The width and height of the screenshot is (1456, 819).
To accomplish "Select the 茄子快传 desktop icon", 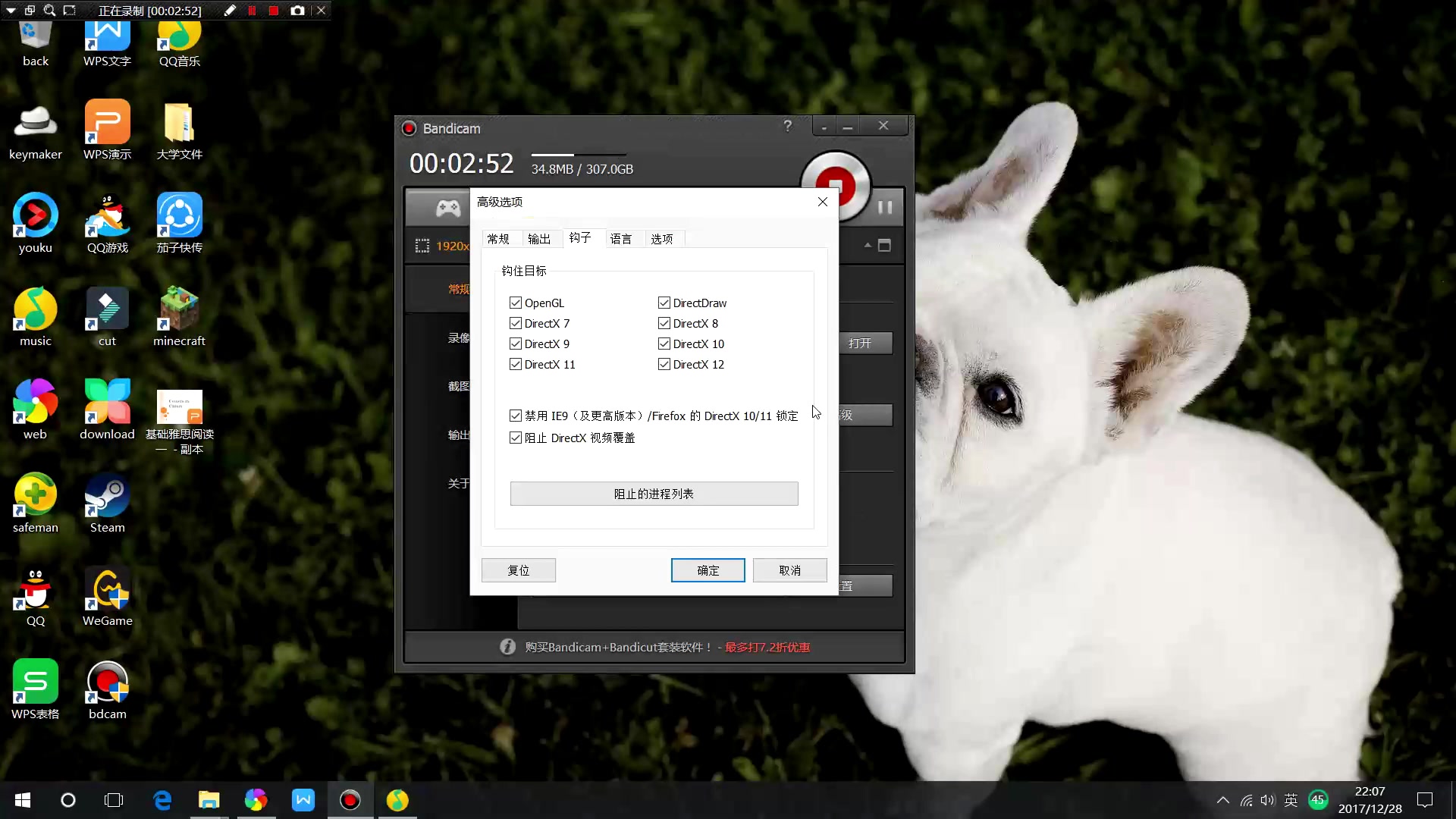I will (x=180, y=224).
